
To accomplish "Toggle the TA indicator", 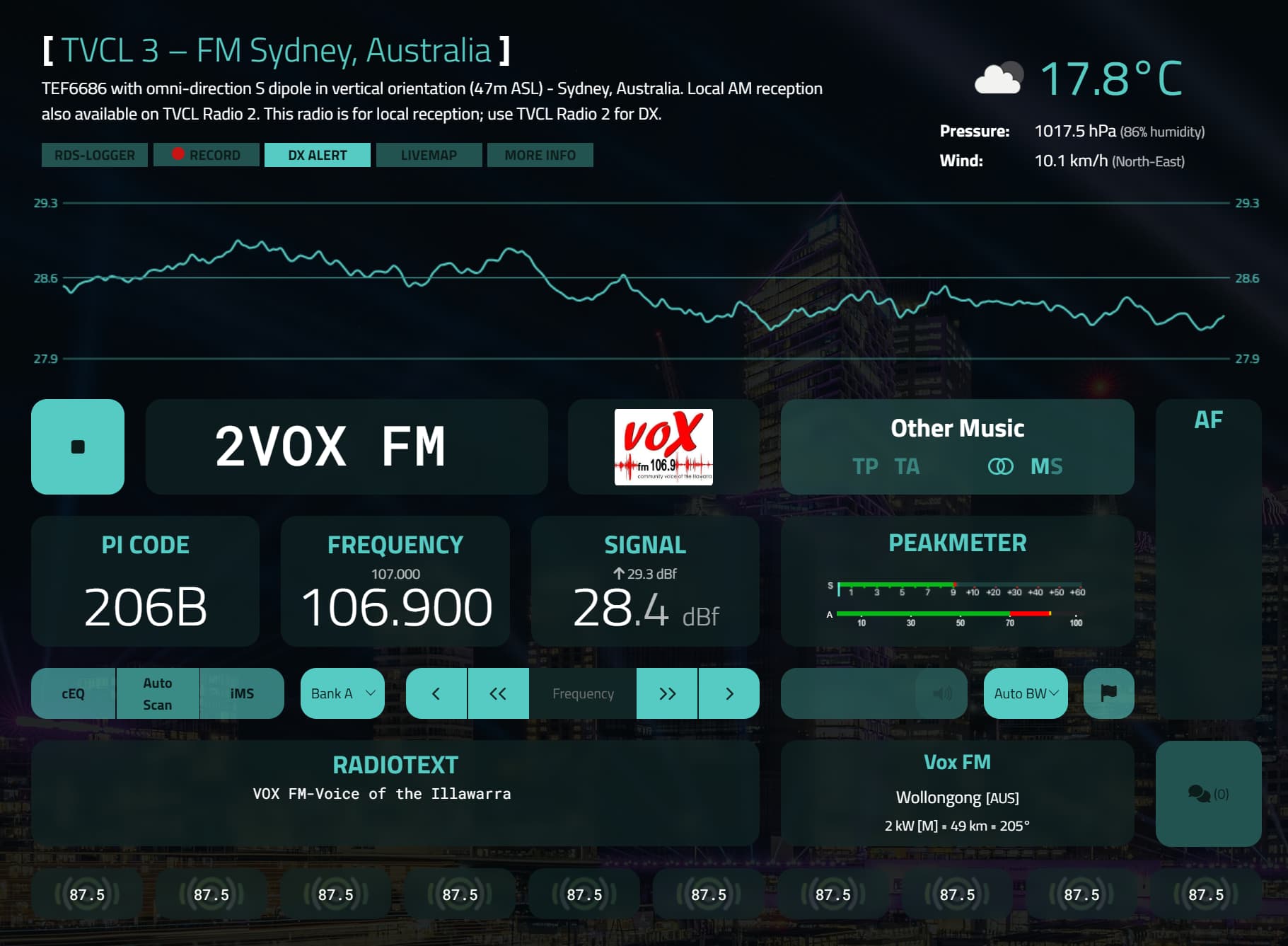I will (x=907, y=466).
